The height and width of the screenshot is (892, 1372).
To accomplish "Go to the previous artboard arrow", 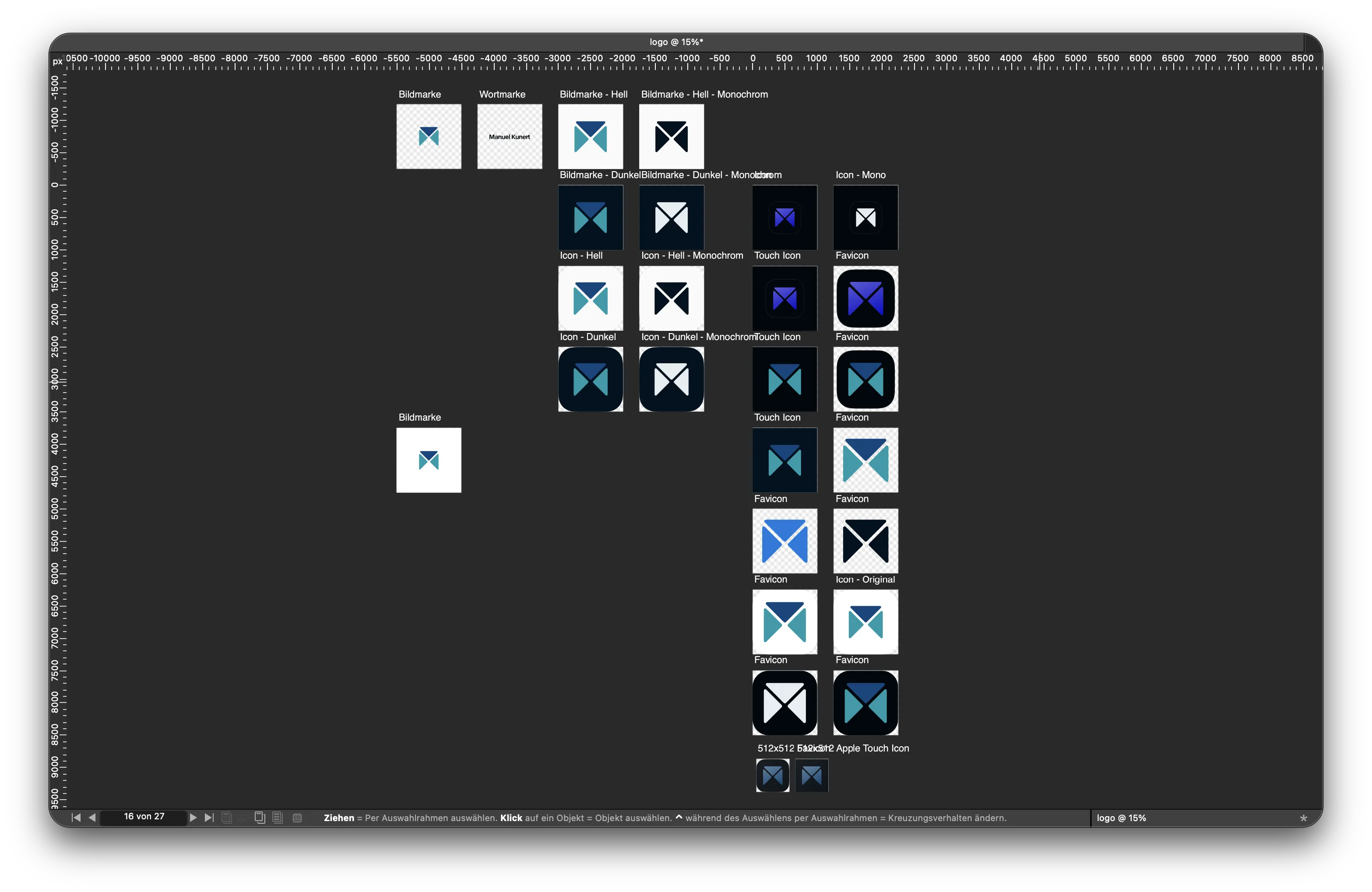I will coord(92,817).
